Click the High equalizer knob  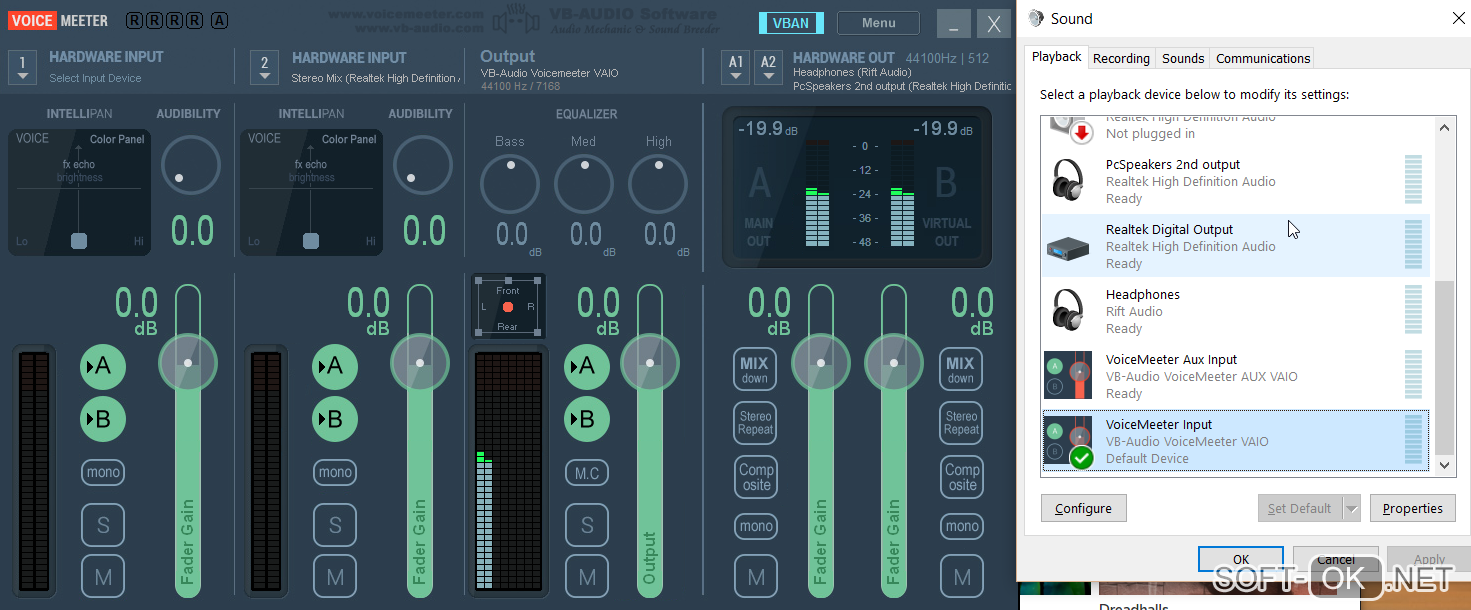pos(658,184)
